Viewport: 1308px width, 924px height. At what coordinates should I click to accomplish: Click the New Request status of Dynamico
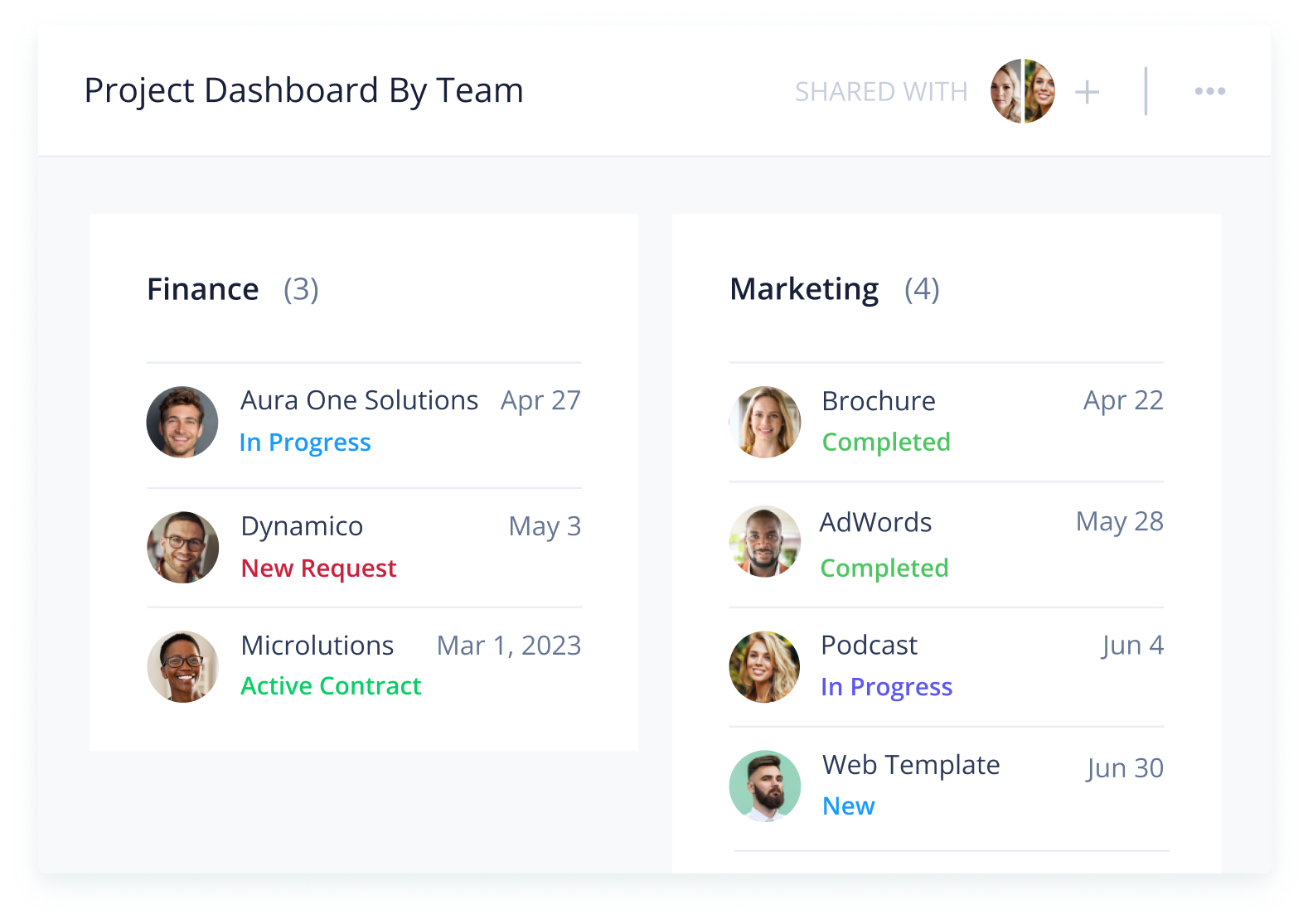pos(319,568)
